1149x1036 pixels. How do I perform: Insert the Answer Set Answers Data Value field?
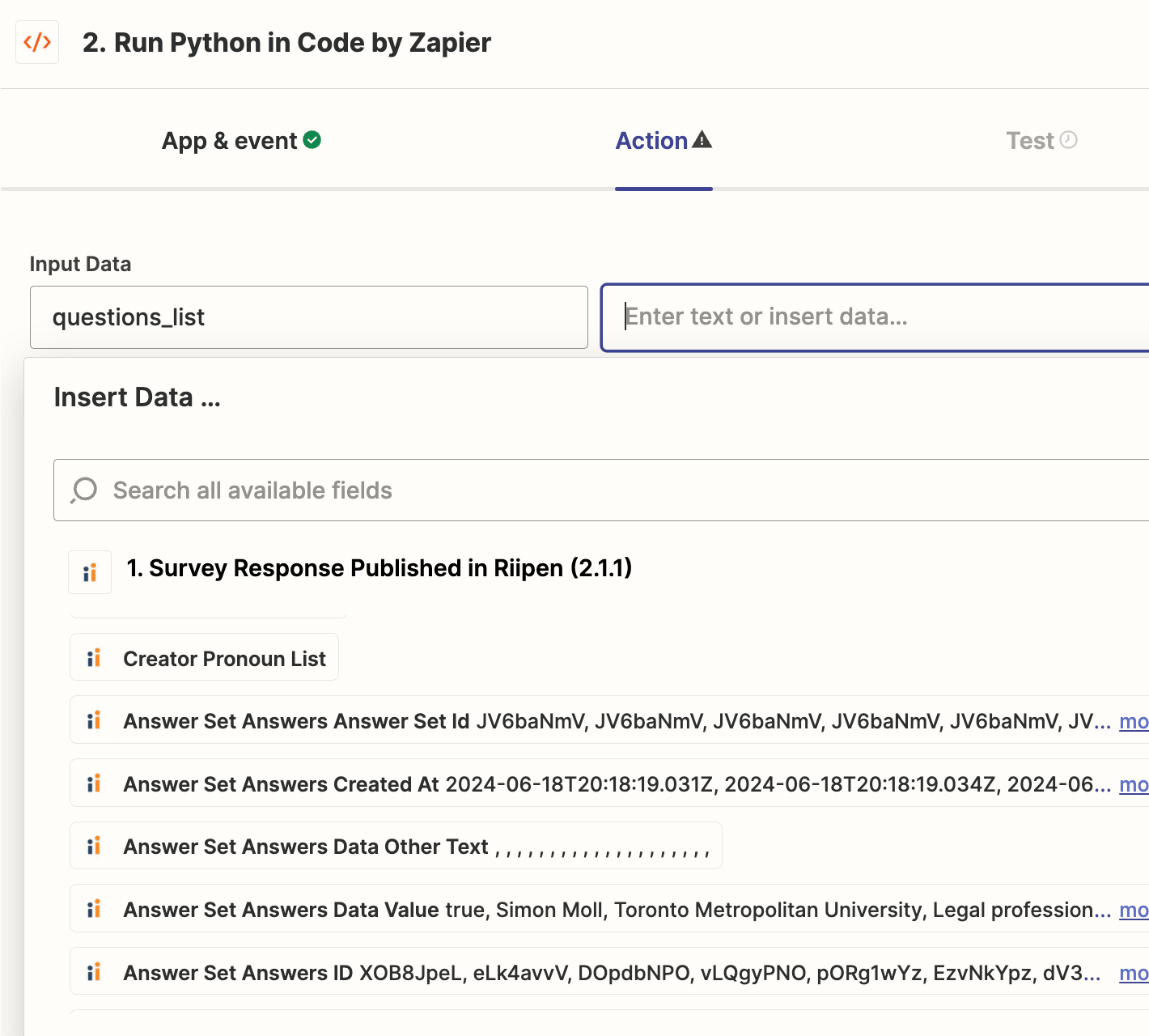coord(609,909)
